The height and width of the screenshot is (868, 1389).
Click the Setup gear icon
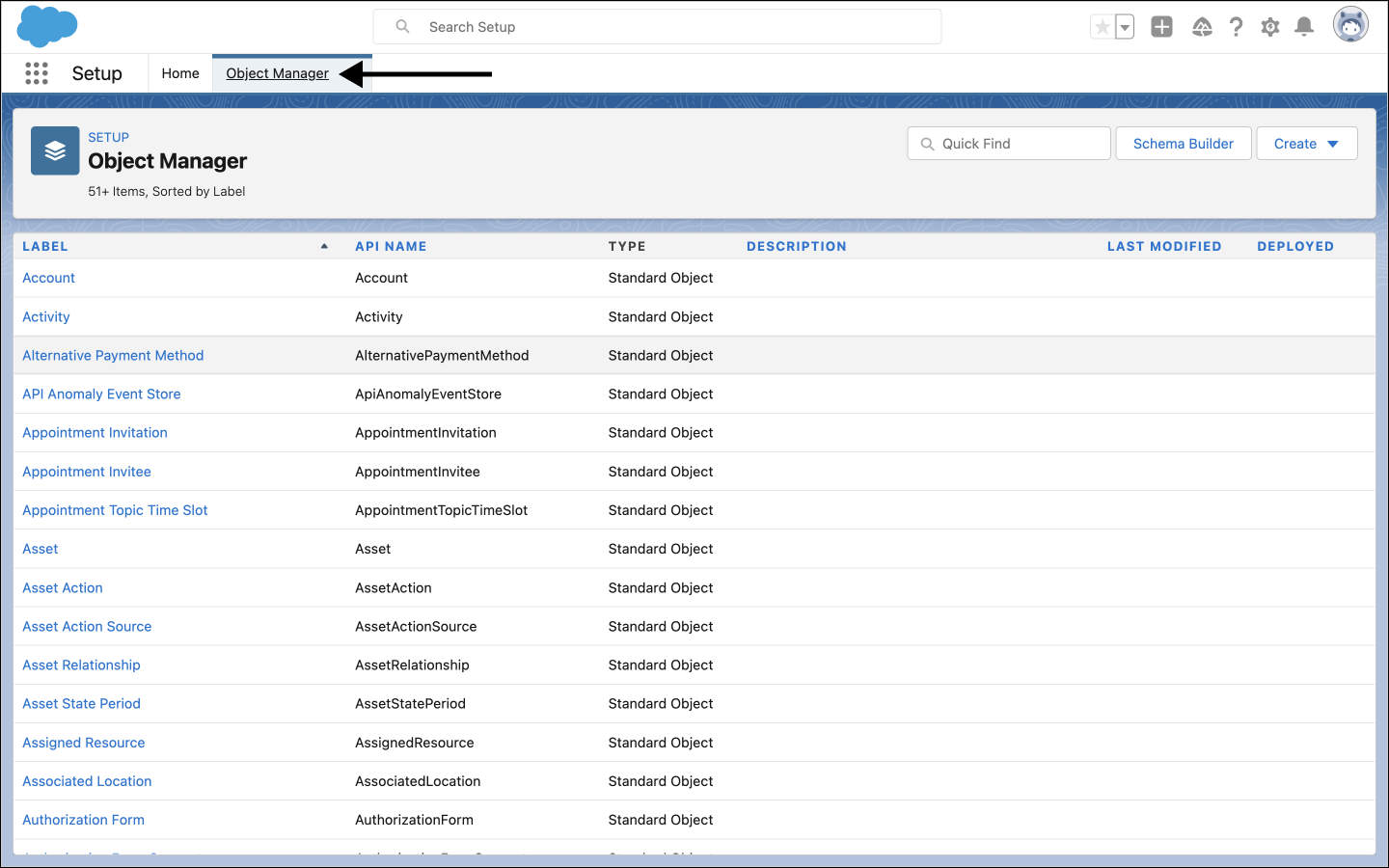(x=1270, y=27)
